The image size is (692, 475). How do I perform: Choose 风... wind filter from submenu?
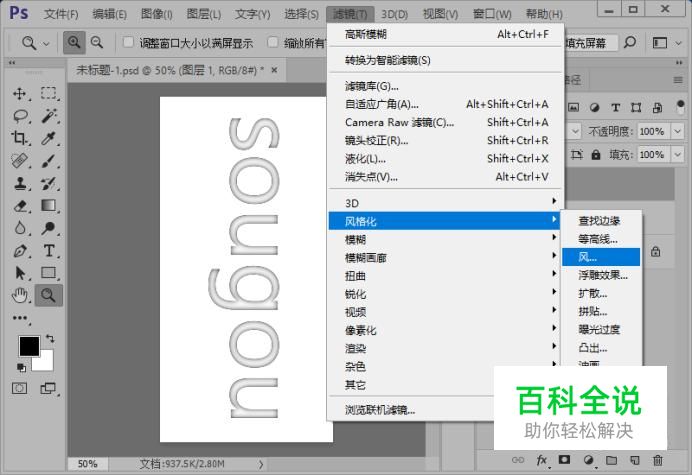(x=601, y=257)
